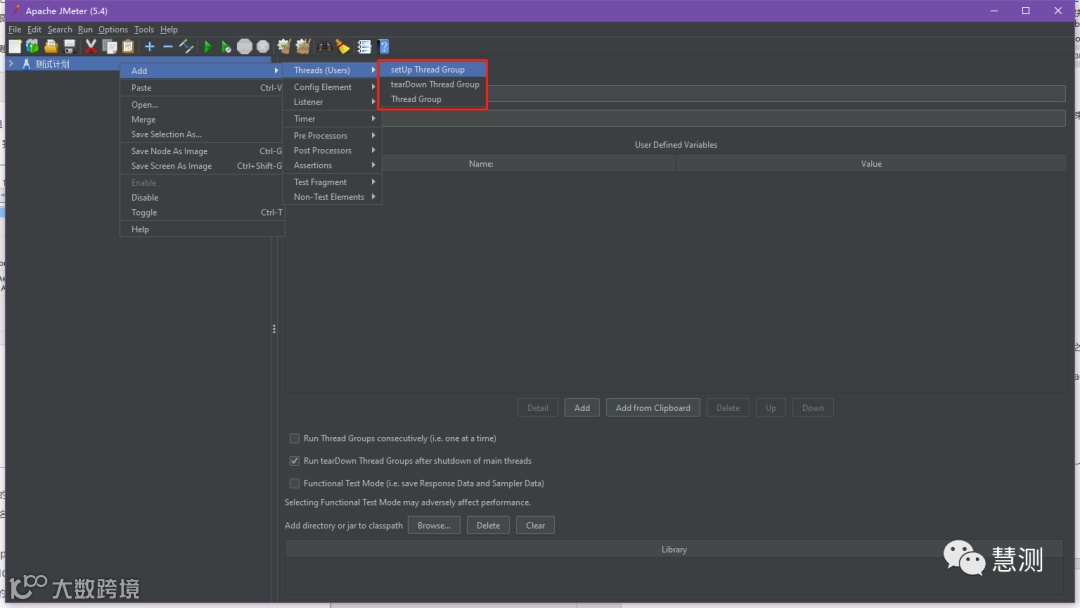The height and width of the screenshot is (608, 1080).
Task: Expand Test Fragment submenu
Action: 332,182
